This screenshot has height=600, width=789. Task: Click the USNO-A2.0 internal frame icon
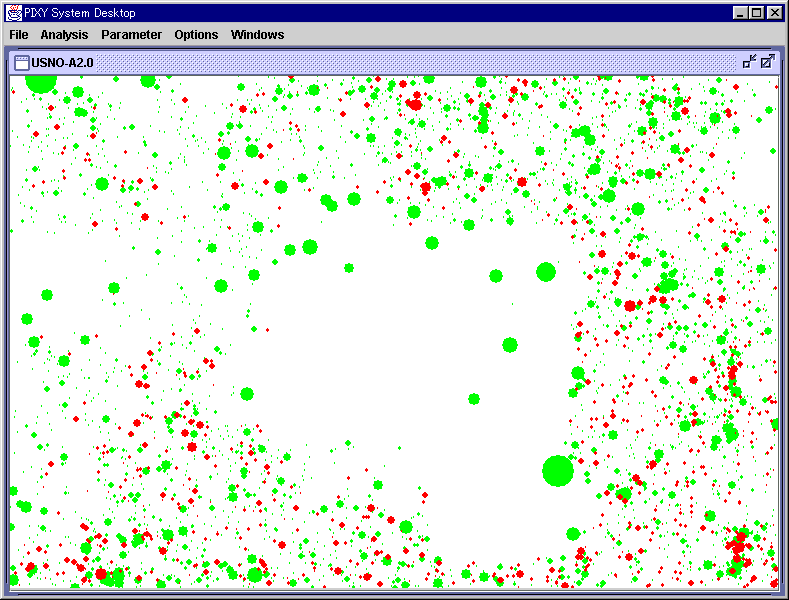[x=22, y=62]
